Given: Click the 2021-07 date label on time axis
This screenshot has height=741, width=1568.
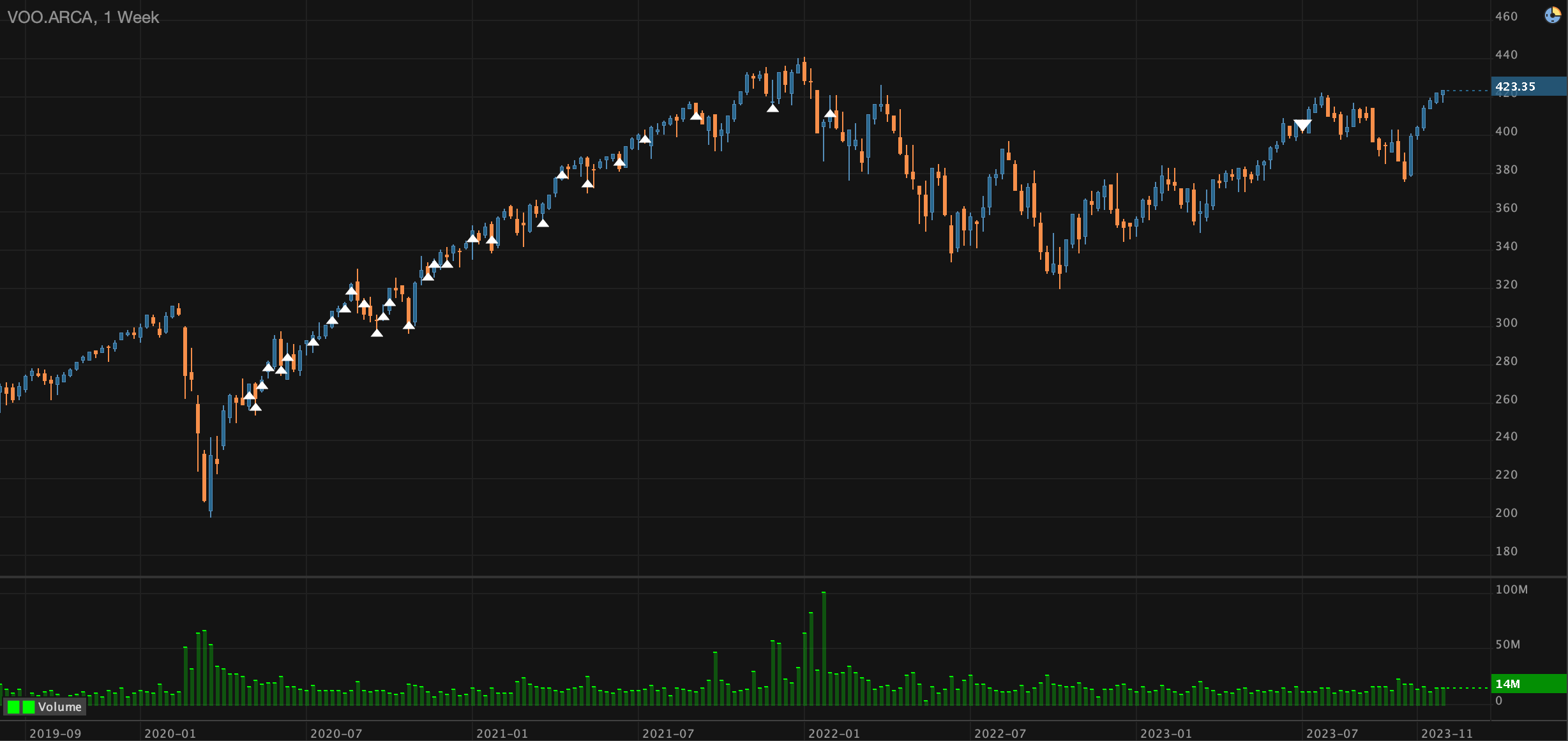Looking at the screenshot, I should 668,733.
